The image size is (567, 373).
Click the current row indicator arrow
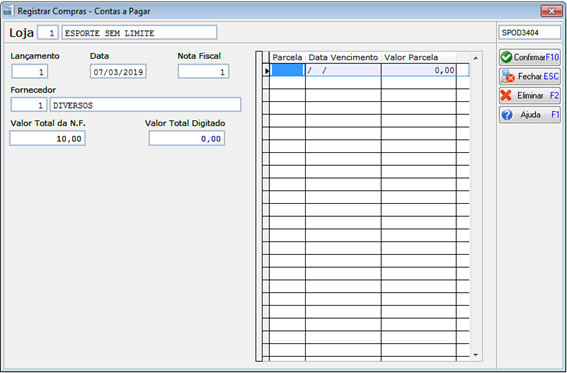[x=267, y=71]
